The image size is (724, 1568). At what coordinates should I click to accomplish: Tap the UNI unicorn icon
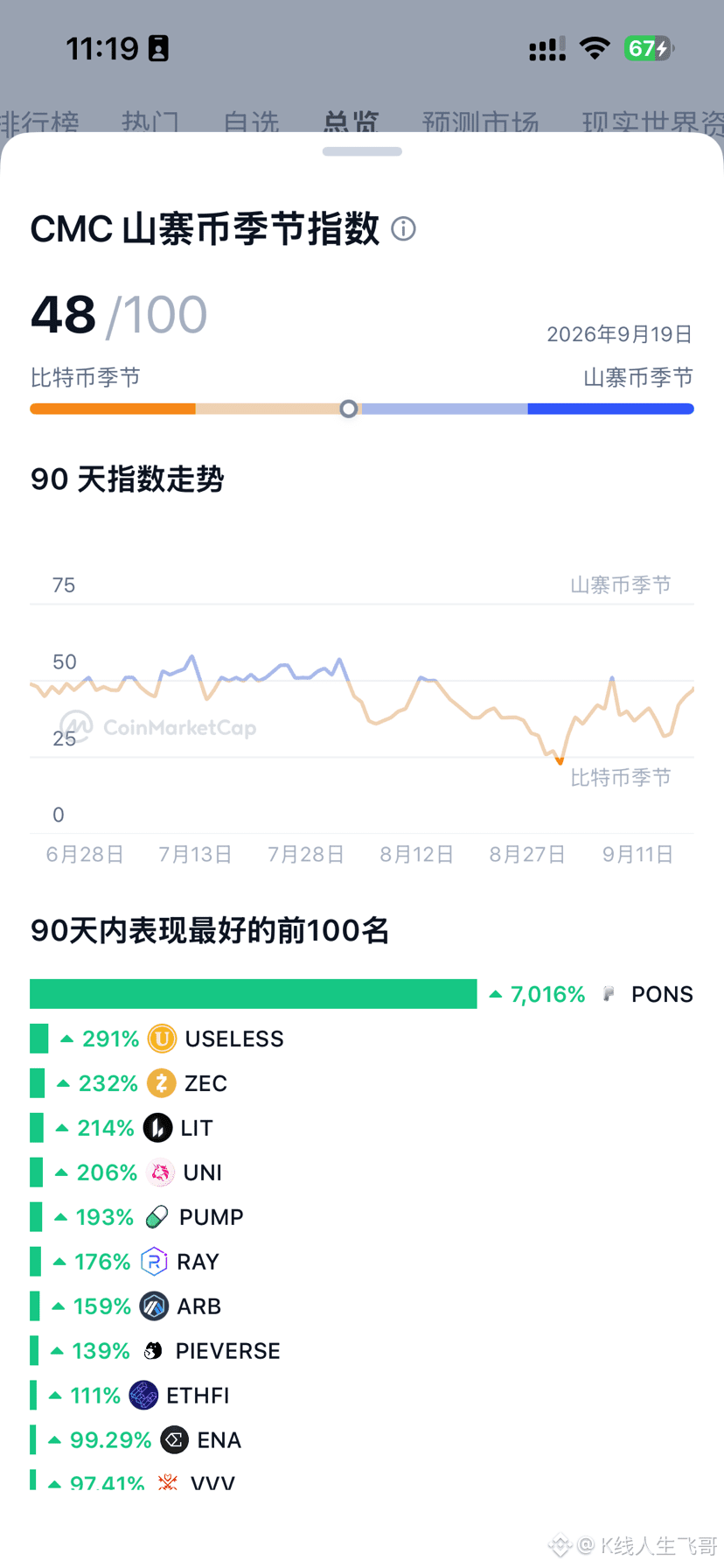160,1172
